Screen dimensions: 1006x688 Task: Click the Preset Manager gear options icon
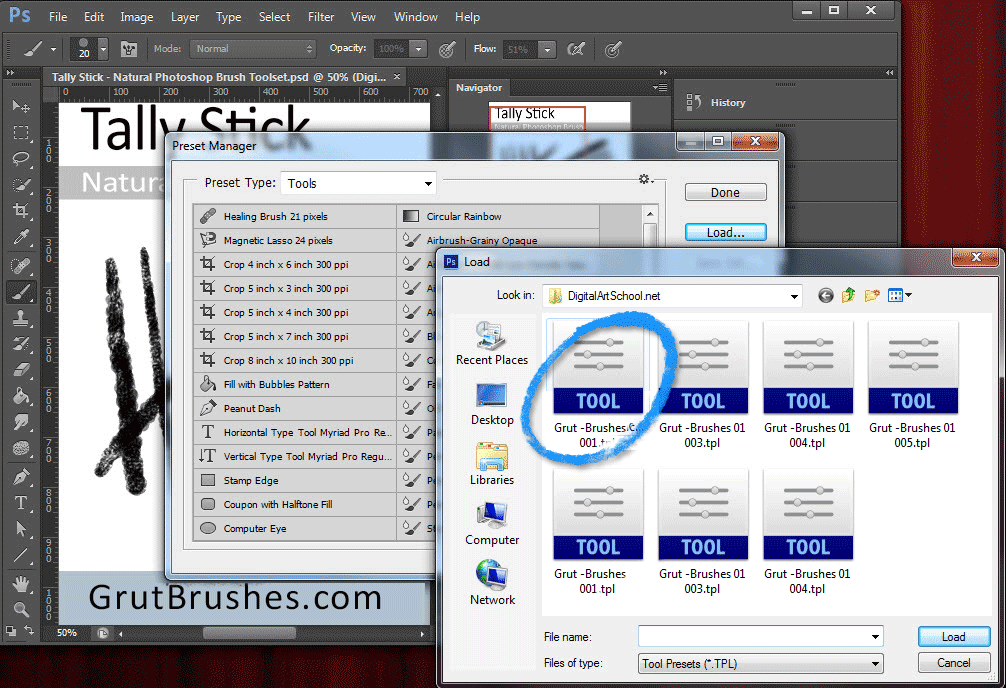[x=645, y=180]
